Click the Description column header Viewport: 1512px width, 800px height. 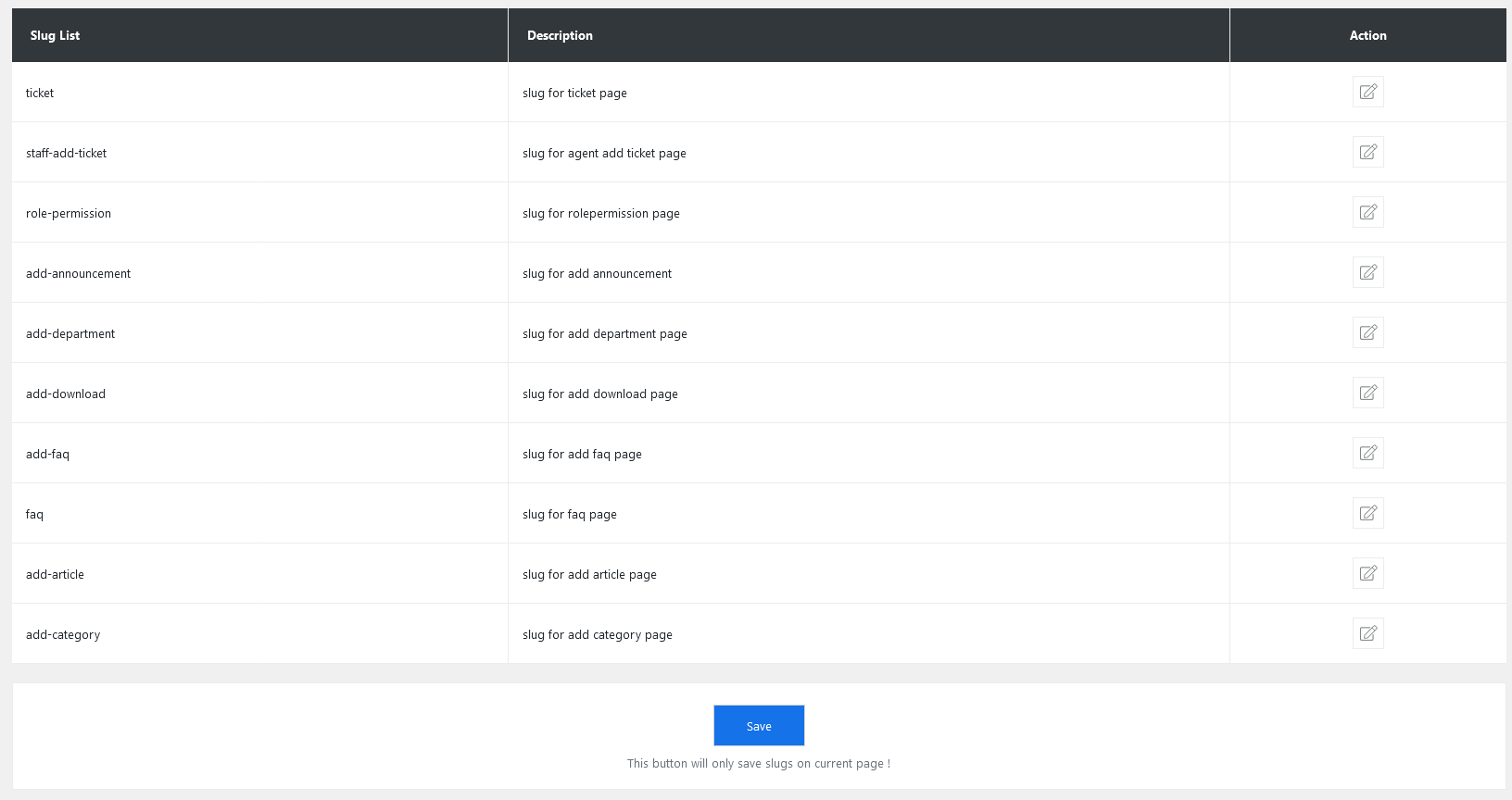[x=560, y=35]
